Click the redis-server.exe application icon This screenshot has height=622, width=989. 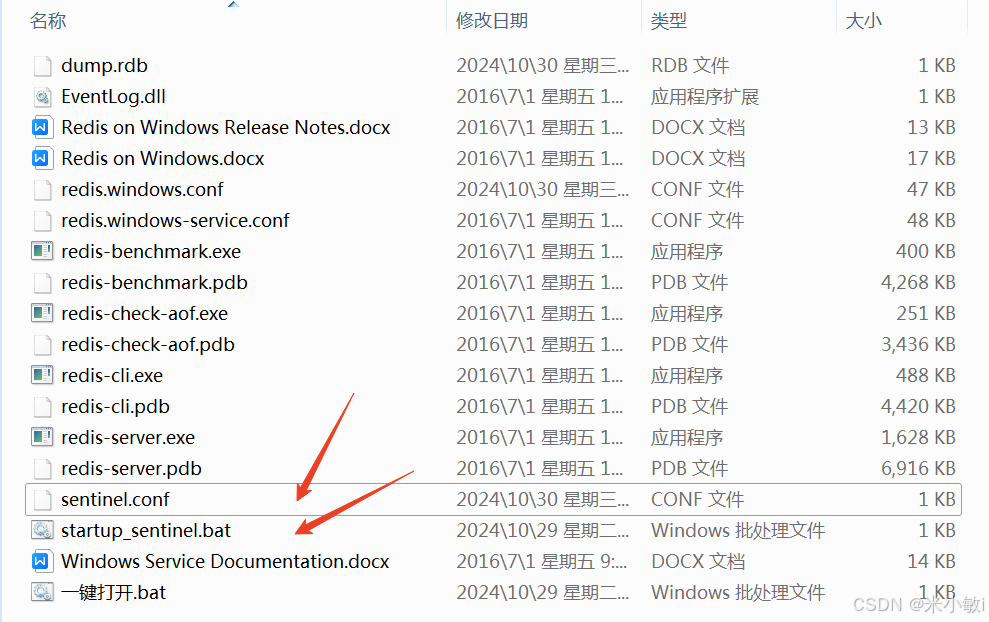(x=42, y=437)
